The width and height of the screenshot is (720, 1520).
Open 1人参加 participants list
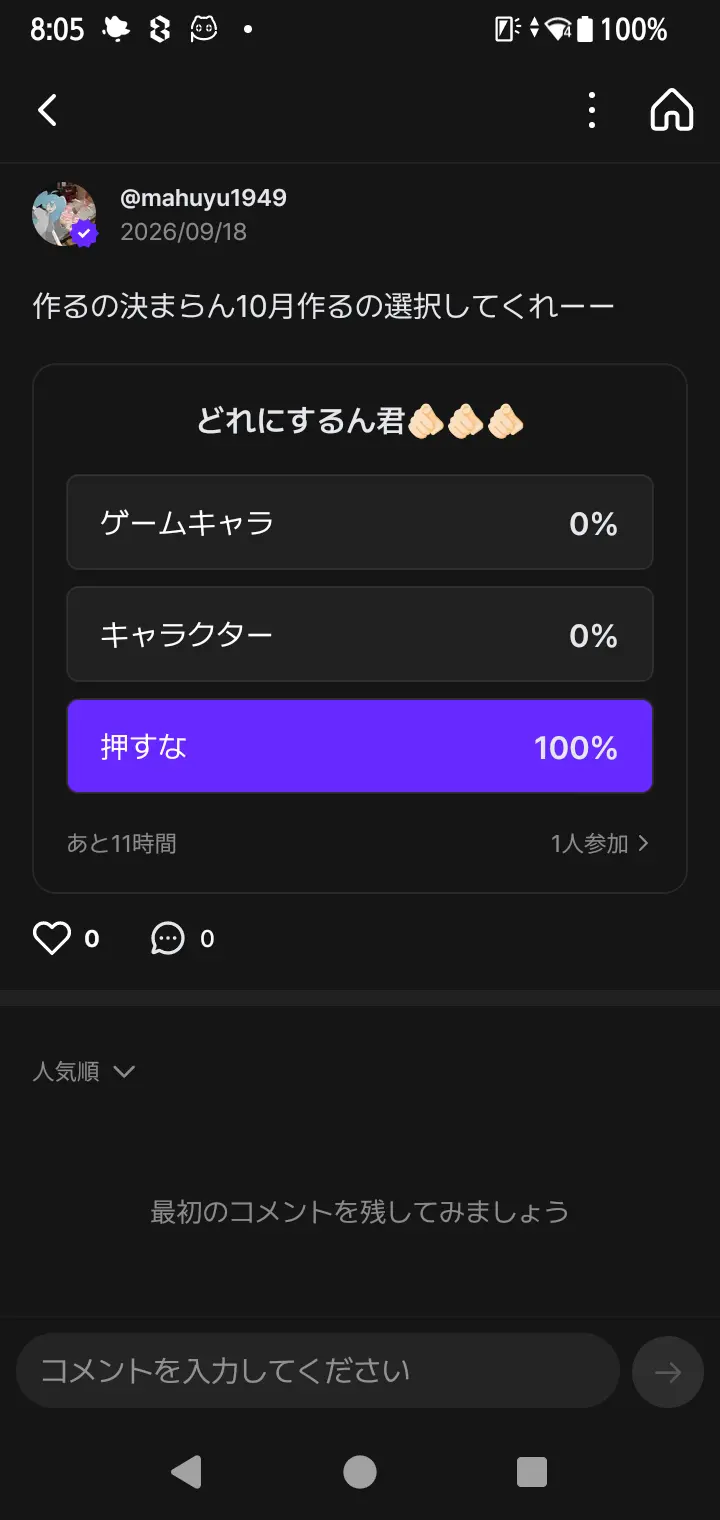coord(600,843)
